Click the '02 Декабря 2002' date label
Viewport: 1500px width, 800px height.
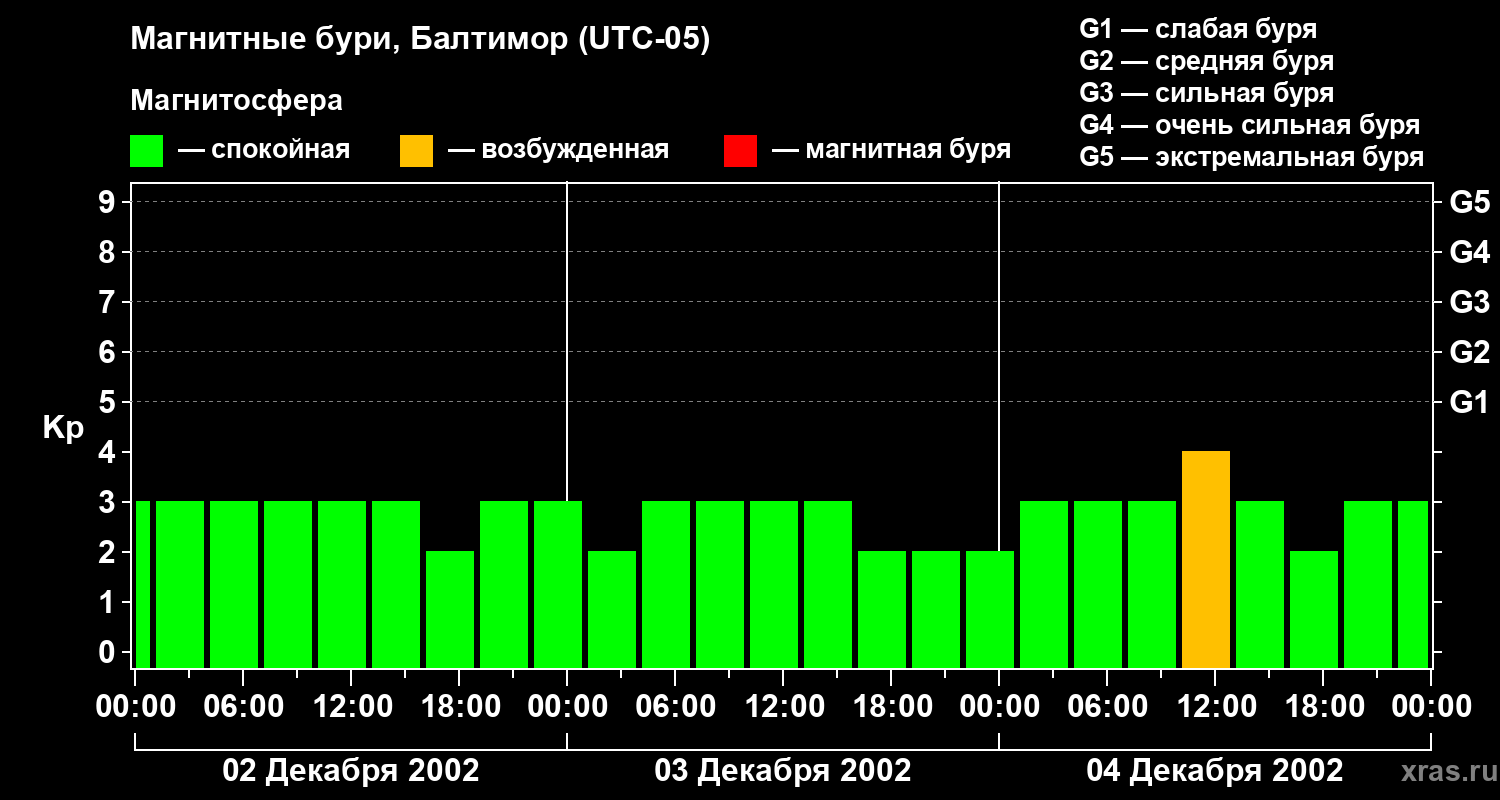click(350, 771)
